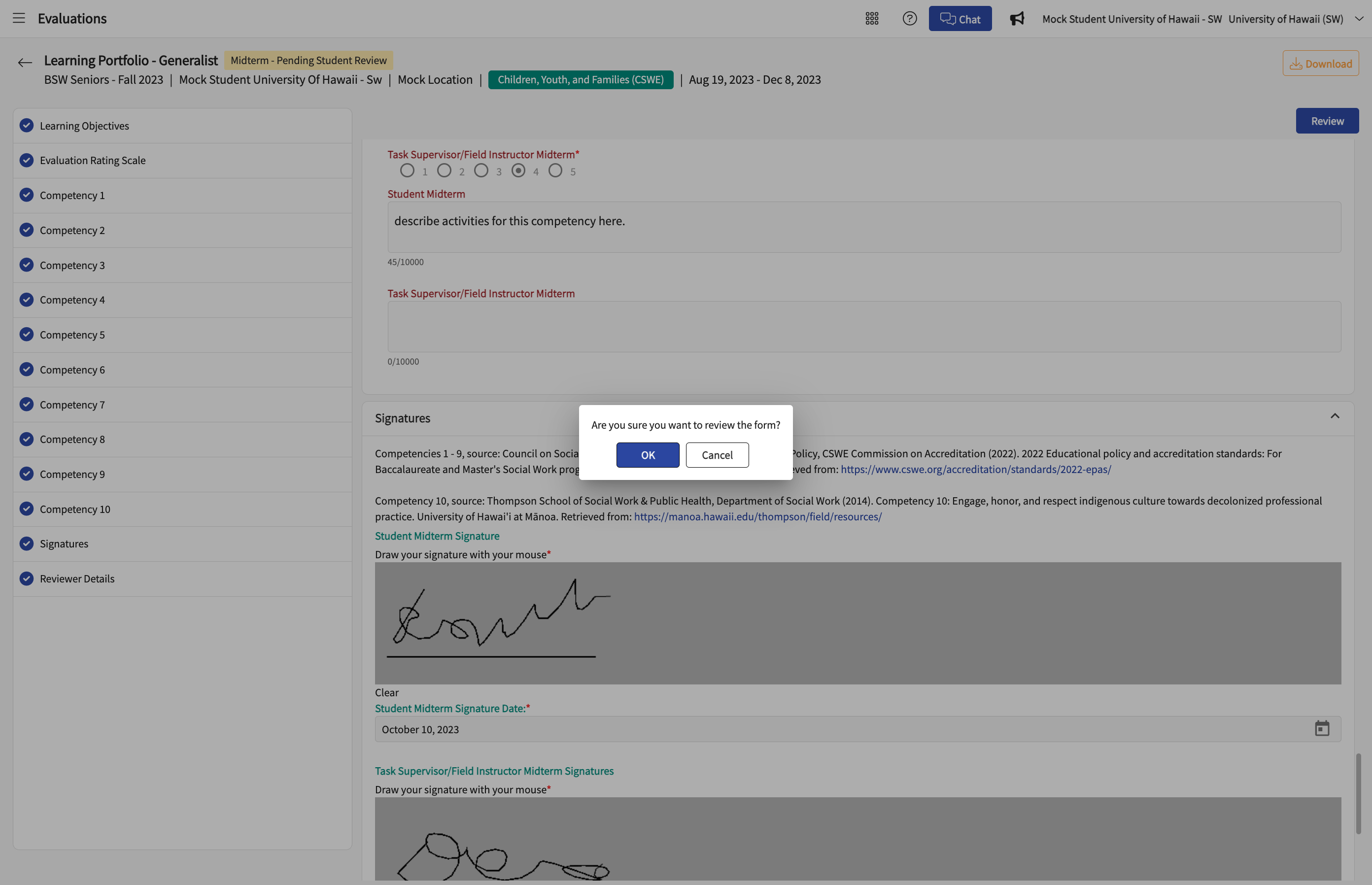
Task: Navigate to Competency 10 section
Action: [x=182, y=509]
